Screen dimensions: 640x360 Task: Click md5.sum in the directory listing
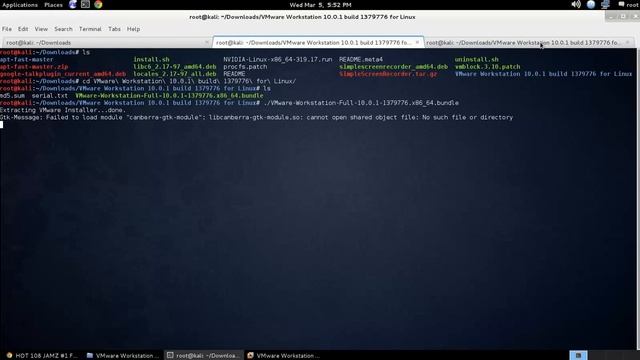tap(12, 96)
